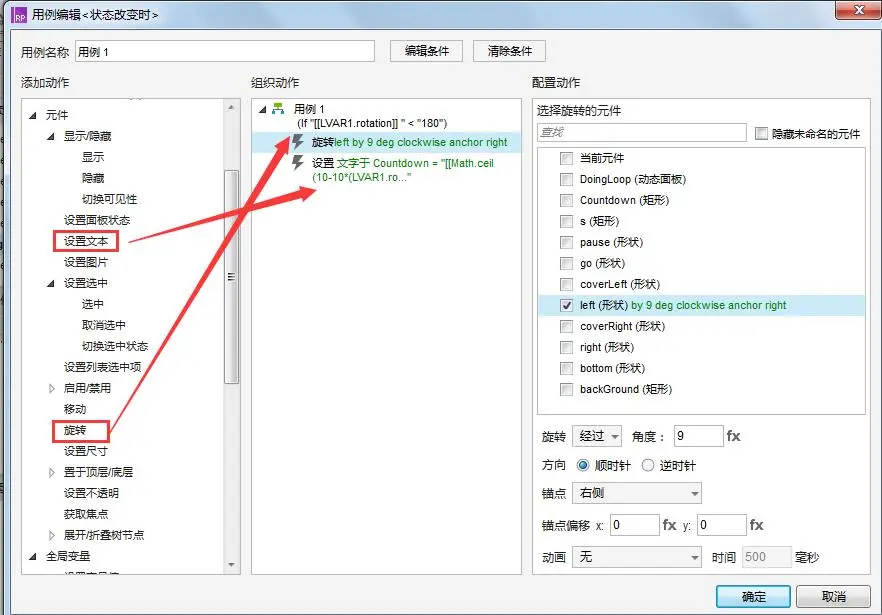Check the coverRight (形状) checkbox

[566, 326]
